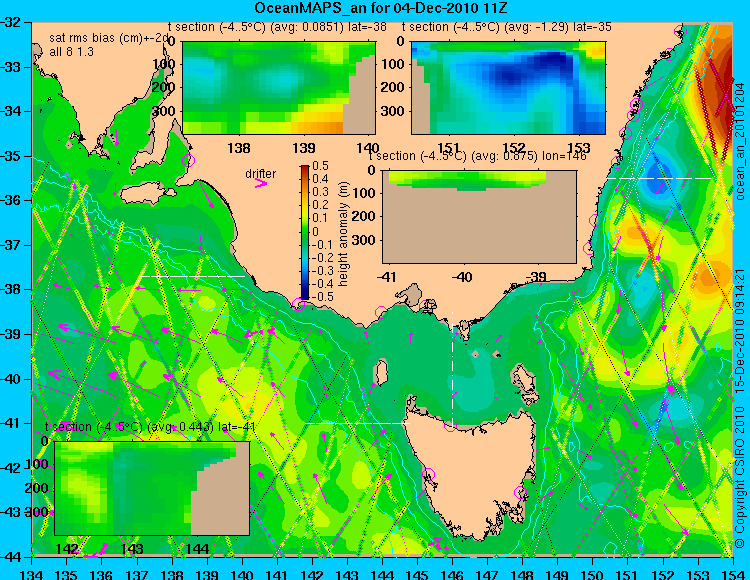Open the temperature section plot for lat=-41
This screenshot has width=750, height=580.
tap(152, 488)
